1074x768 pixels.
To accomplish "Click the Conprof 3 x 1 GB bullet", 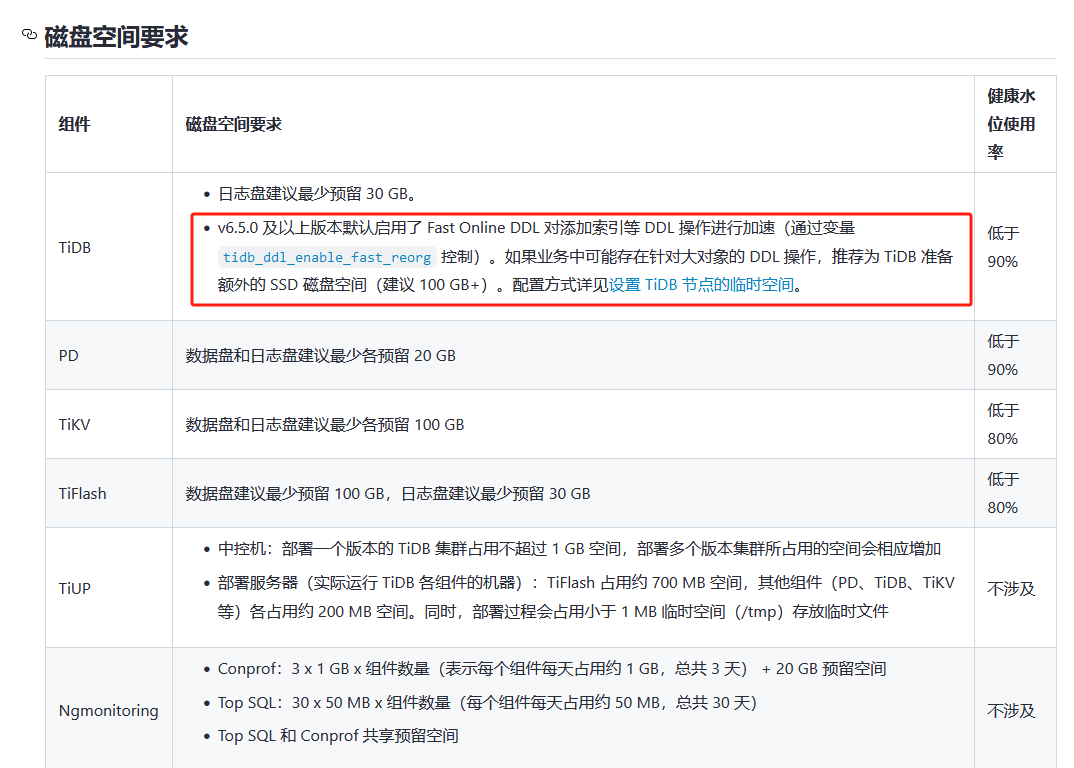I will (x=551, y=669).
